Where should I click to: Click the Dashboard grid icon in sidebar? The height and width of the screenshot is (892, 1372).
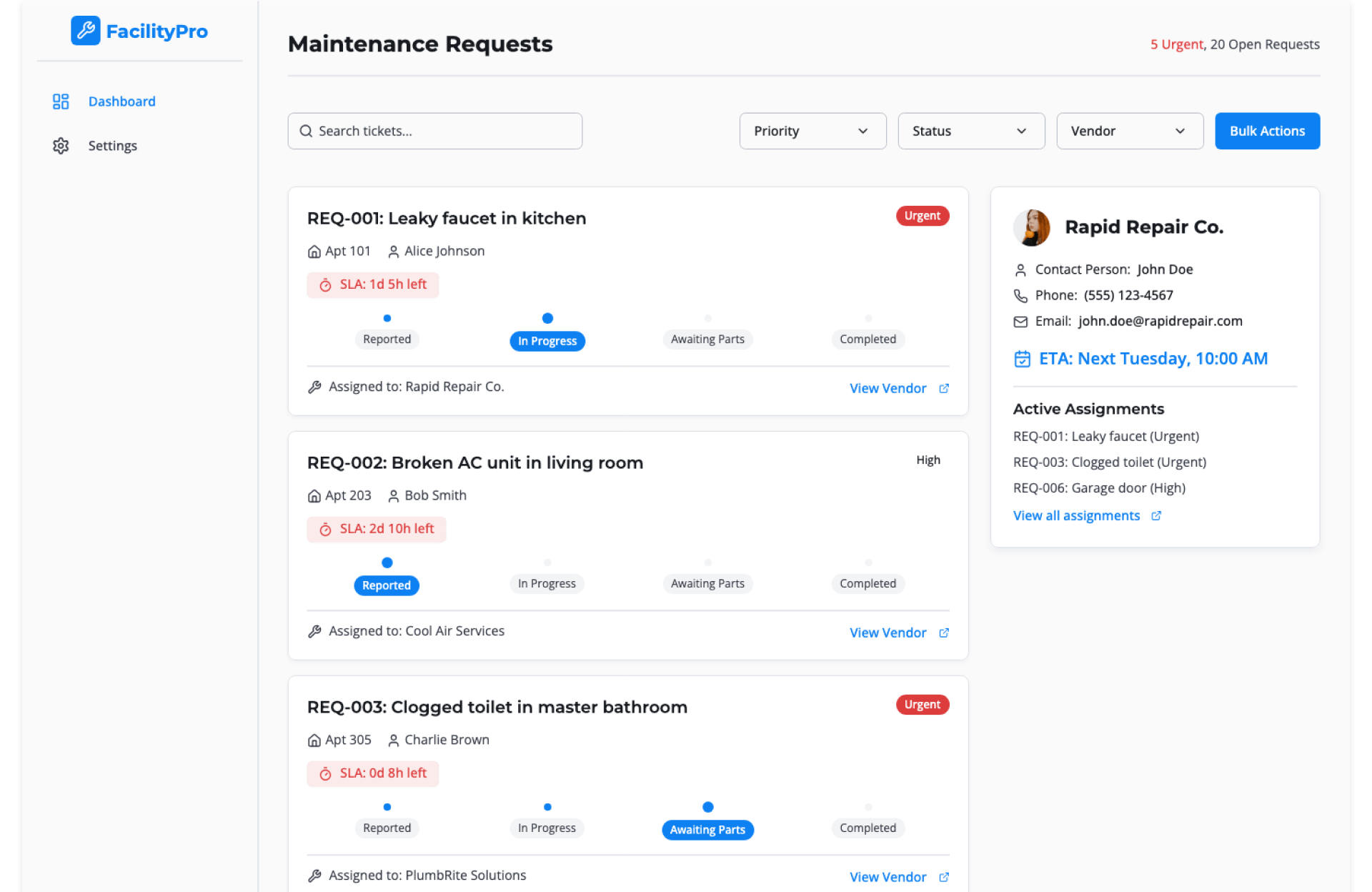[61, 101]
